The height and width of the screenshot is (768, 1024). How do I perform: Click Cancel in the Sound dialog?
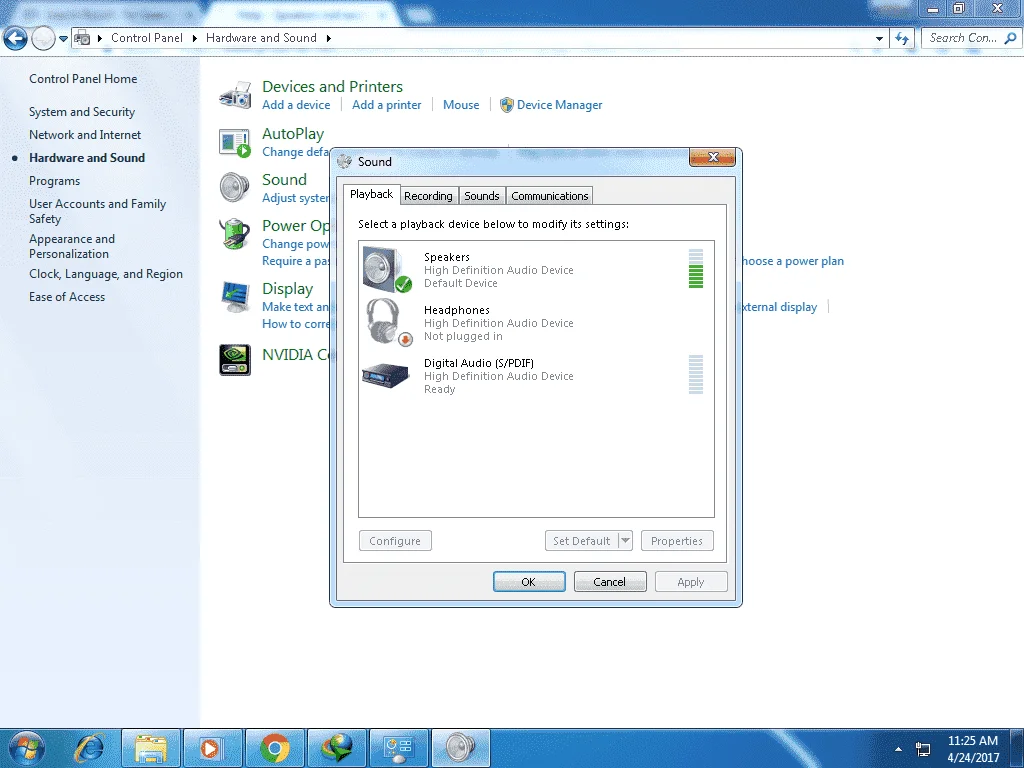[610, 582]
